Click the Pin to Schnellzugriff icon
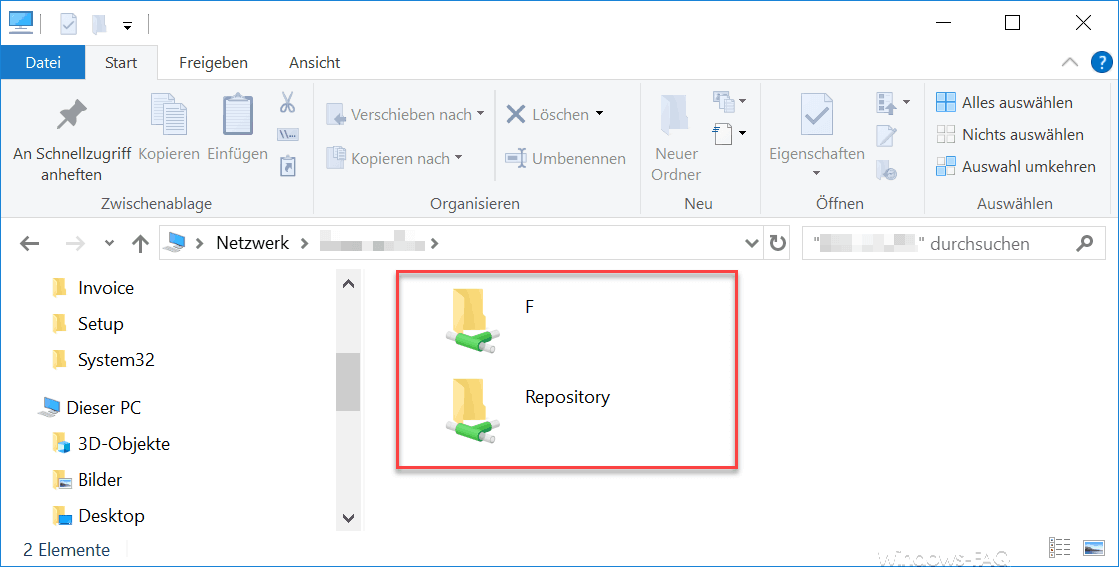This screenshot has height=567, width=1119. [71, 116]
